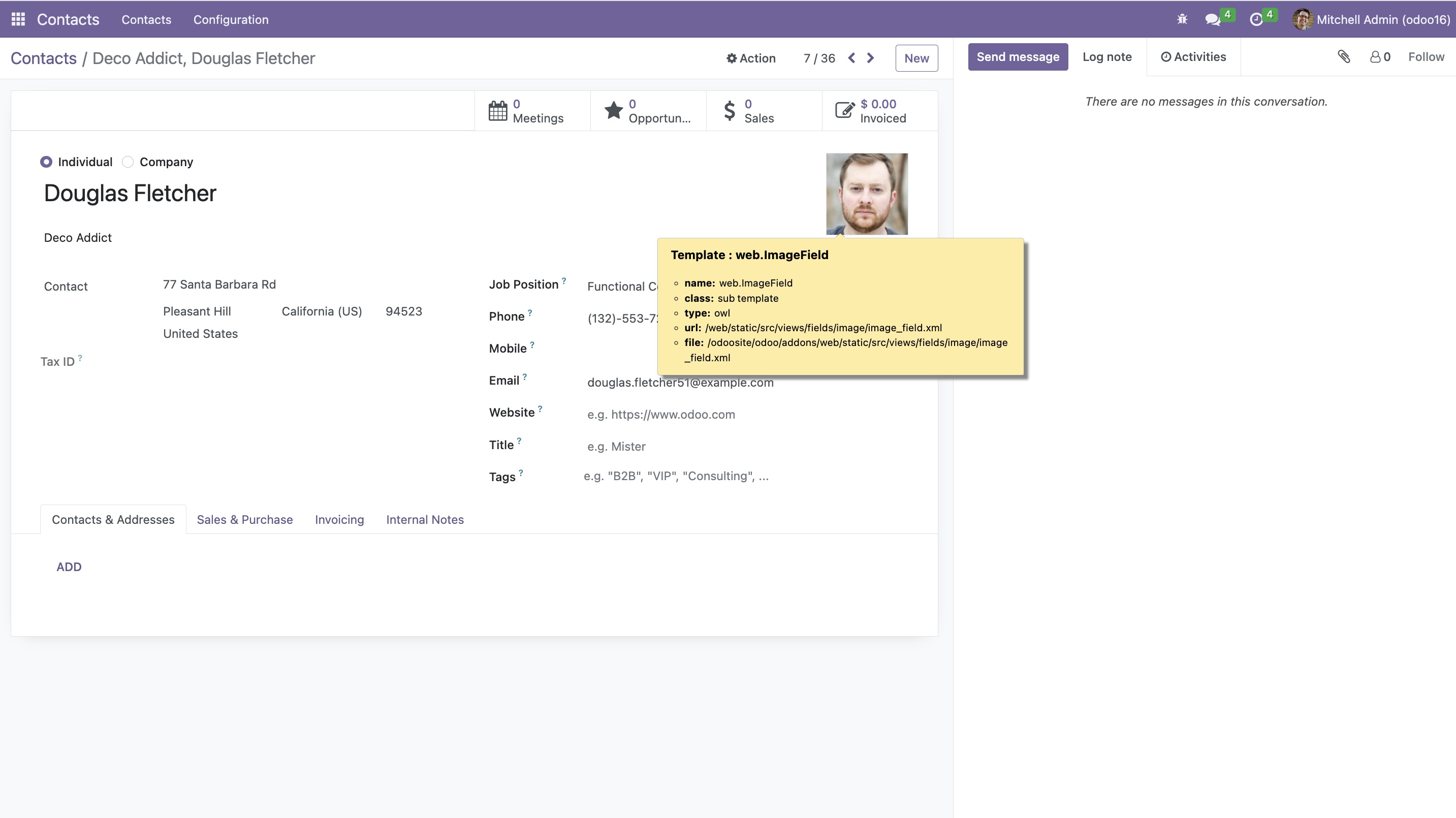The image size is (1456, 818).
Task: Open the Configuration menu
Action: [x=231, y=20]
